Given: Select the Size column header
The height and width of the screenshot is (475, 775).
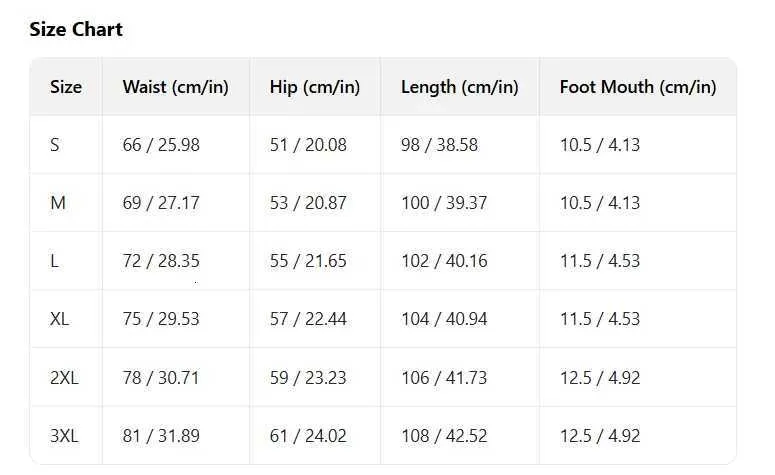Looking at the screenshot, I should tap(66, 87).
